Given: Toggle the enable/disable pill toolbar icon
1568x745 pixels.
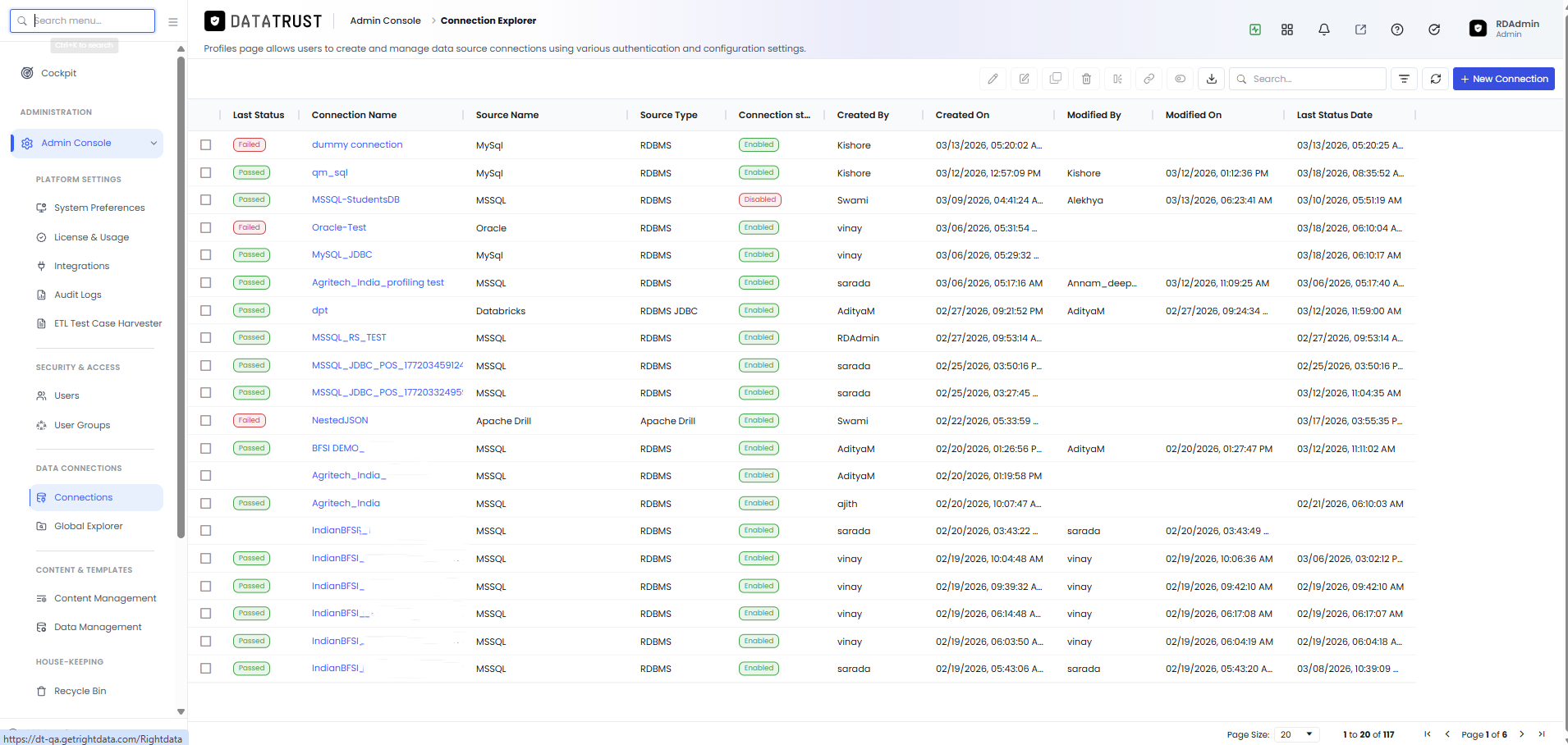Looking at the screenshot, I should [x=1180, y=79].
